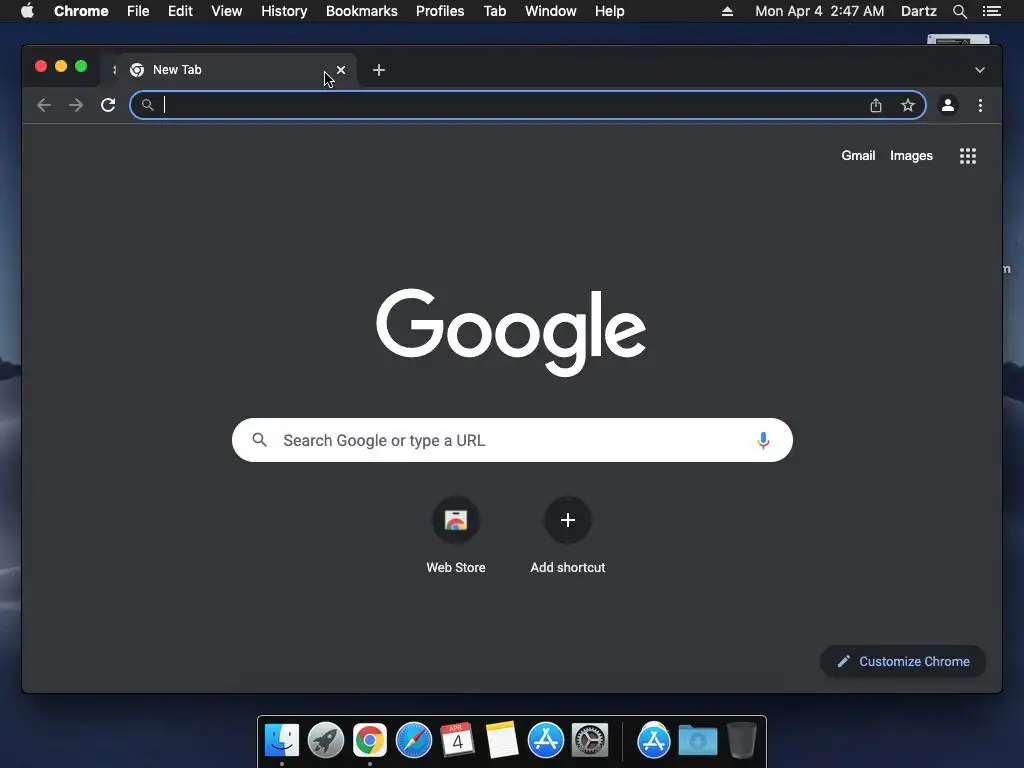
Task: Click the magnifier icon in the Google search box
Action: pos(260,440)
